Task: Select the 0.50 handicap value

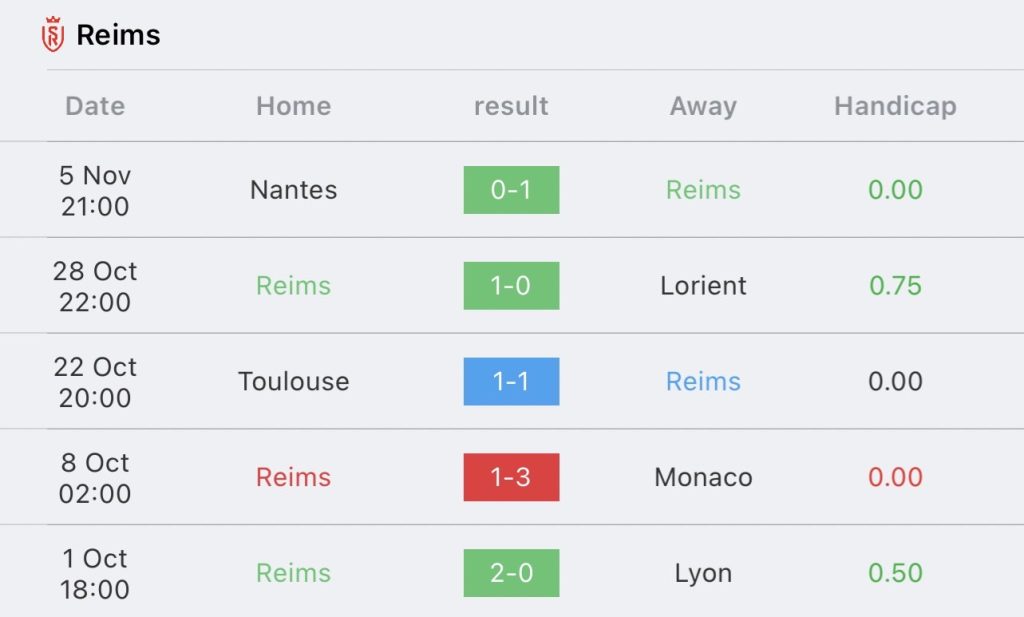Action: coord(895,573)
